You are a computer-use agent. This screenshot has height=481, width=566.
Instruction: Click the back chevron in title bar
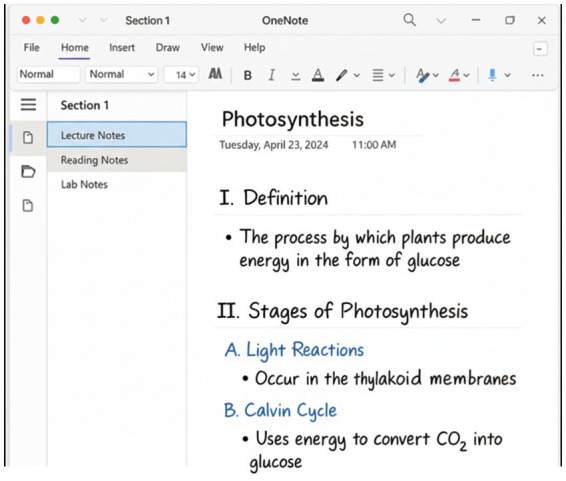point(83,20)
